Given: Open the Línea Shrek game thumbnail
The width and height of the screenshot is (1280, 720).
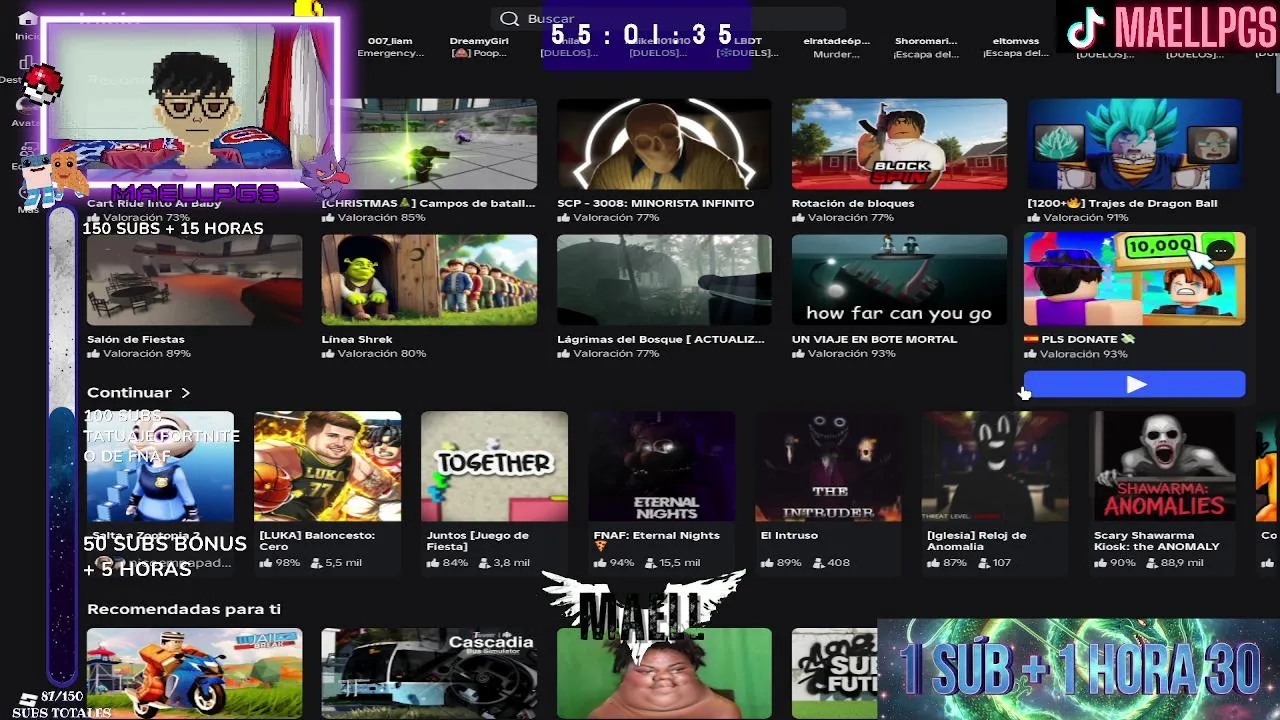Looking at the screenshot, I should (429, 280).
